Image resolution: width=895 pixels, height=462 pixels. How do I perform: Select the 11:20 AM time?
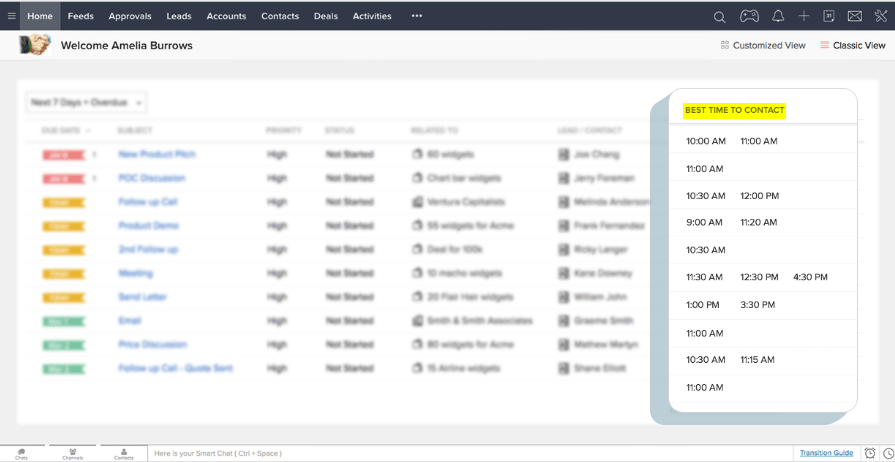pyautogui.click(x=759, y=222)
